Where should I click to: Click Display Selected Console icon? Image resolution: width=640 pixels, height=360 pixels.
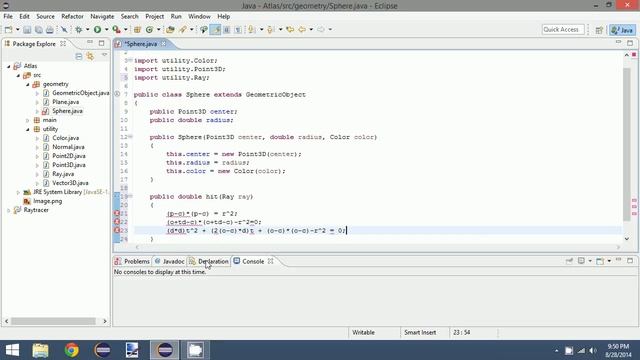[581, 261]
